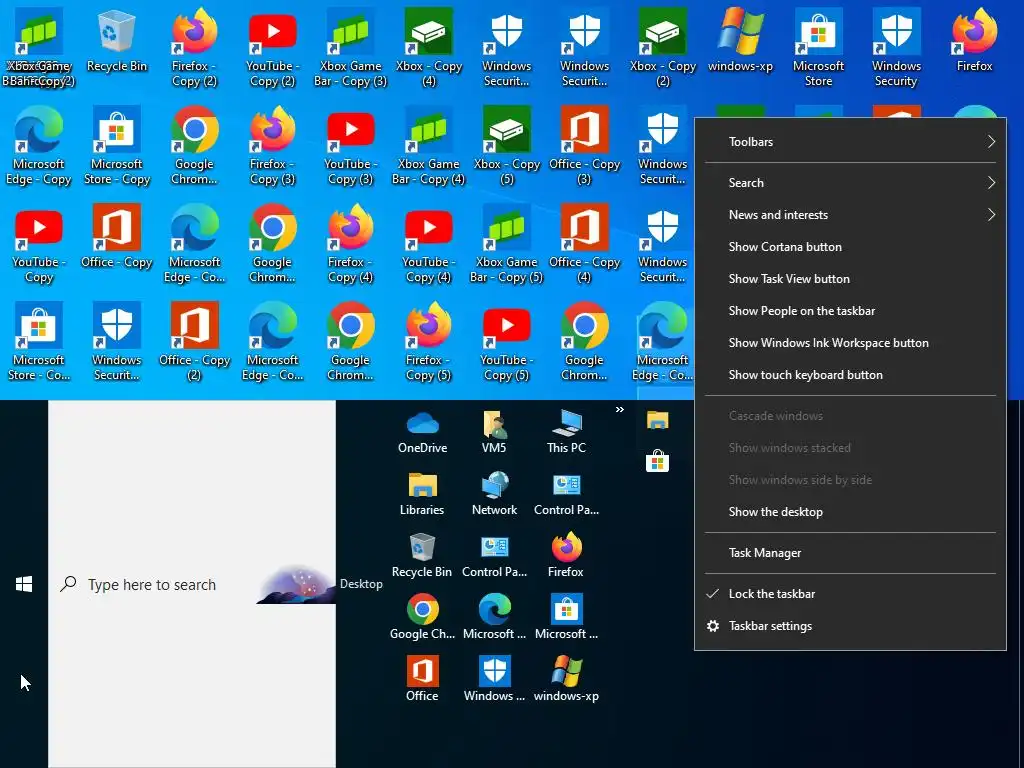
Task: Toggle Show Windows Ink Workspace button
Action: (850, 343)
